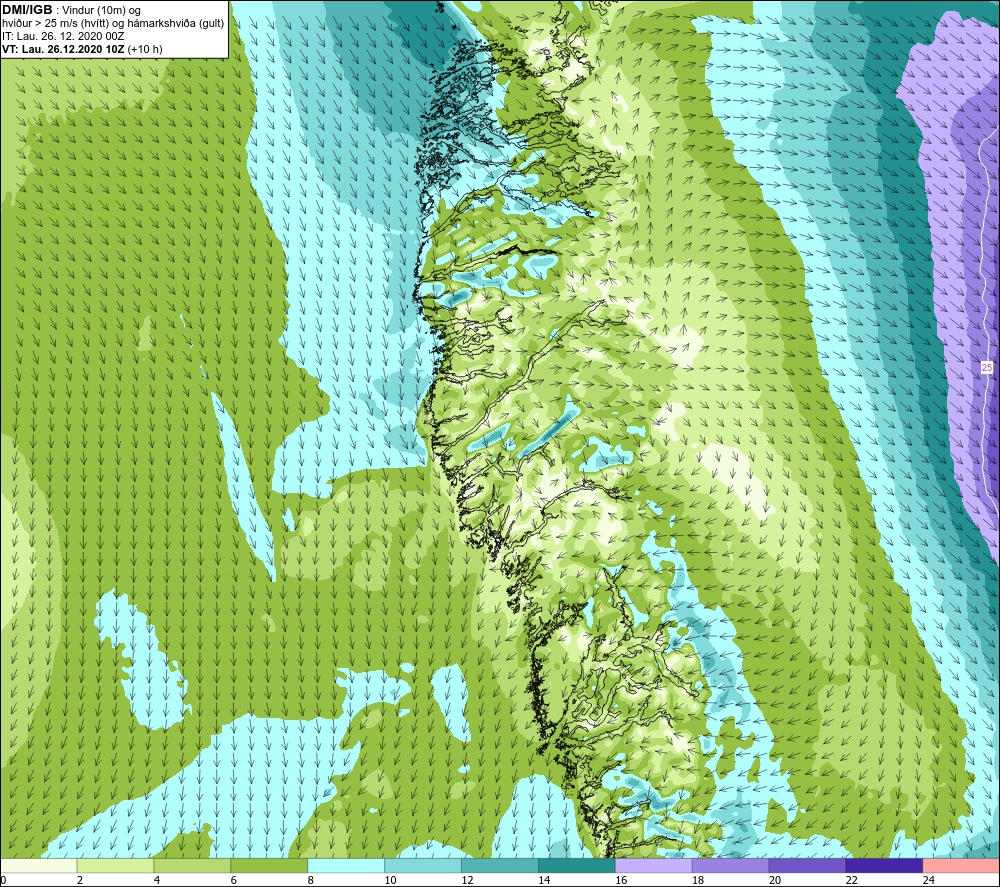Click the '(+10 h)' forecast offset text

[145, 49]
